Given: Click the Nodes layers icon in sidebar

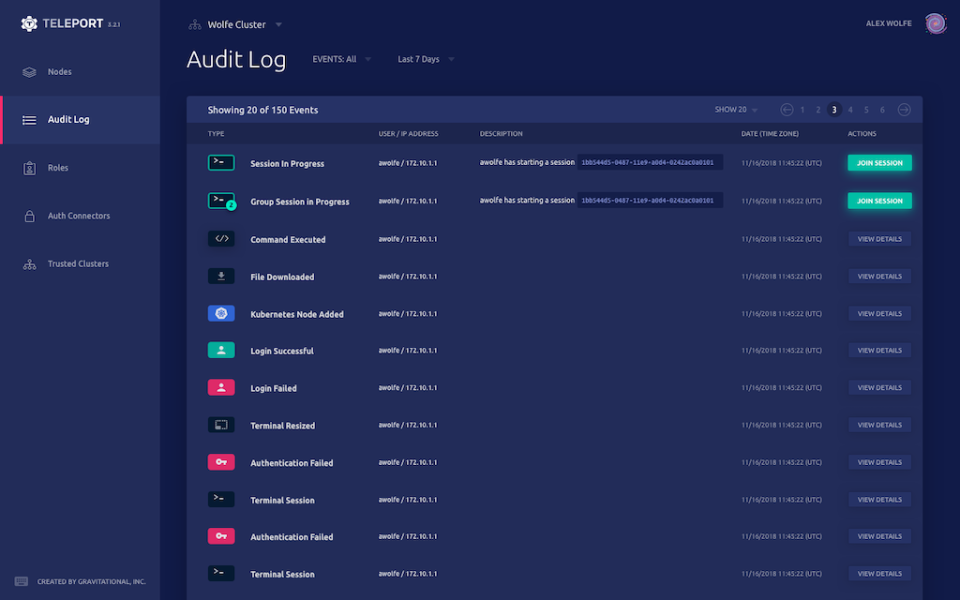Looking at the screenshot, I should pyautogui.click(x=29, y=72).
